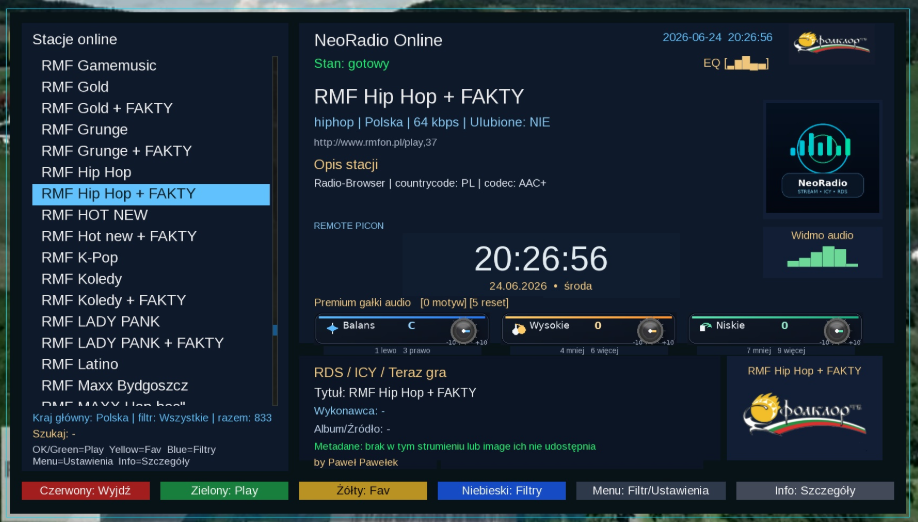Select RMF Koledy + FAKTY station
918x522 pixels.
[x=151, y=300]
